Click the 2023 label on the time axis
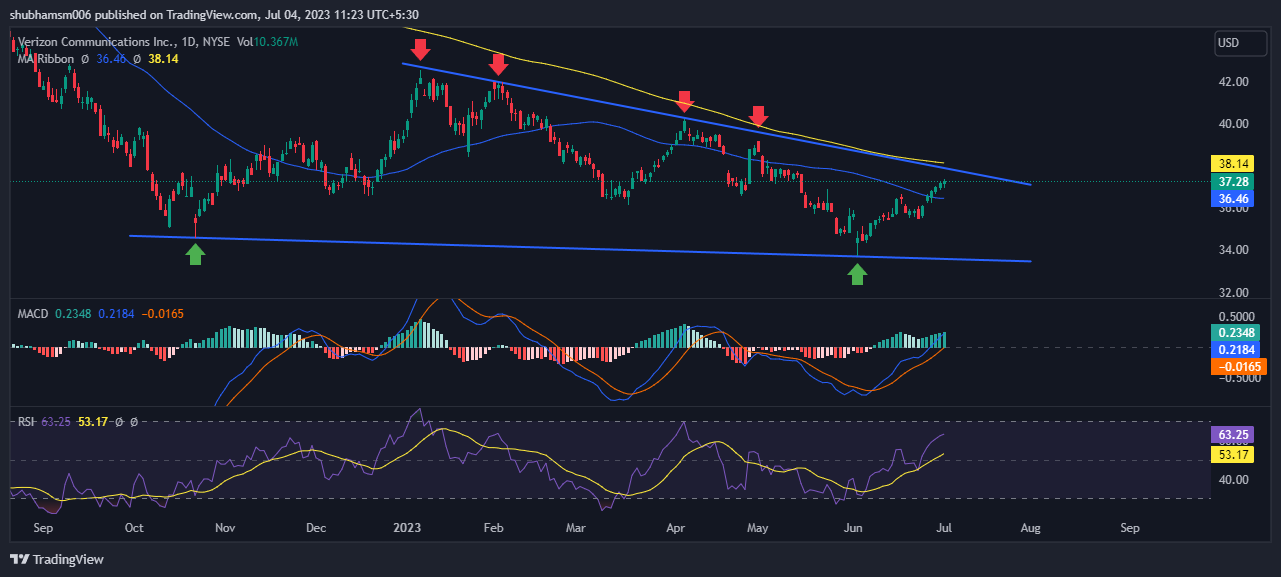1281x577 pixels. [x=407, y=527]
